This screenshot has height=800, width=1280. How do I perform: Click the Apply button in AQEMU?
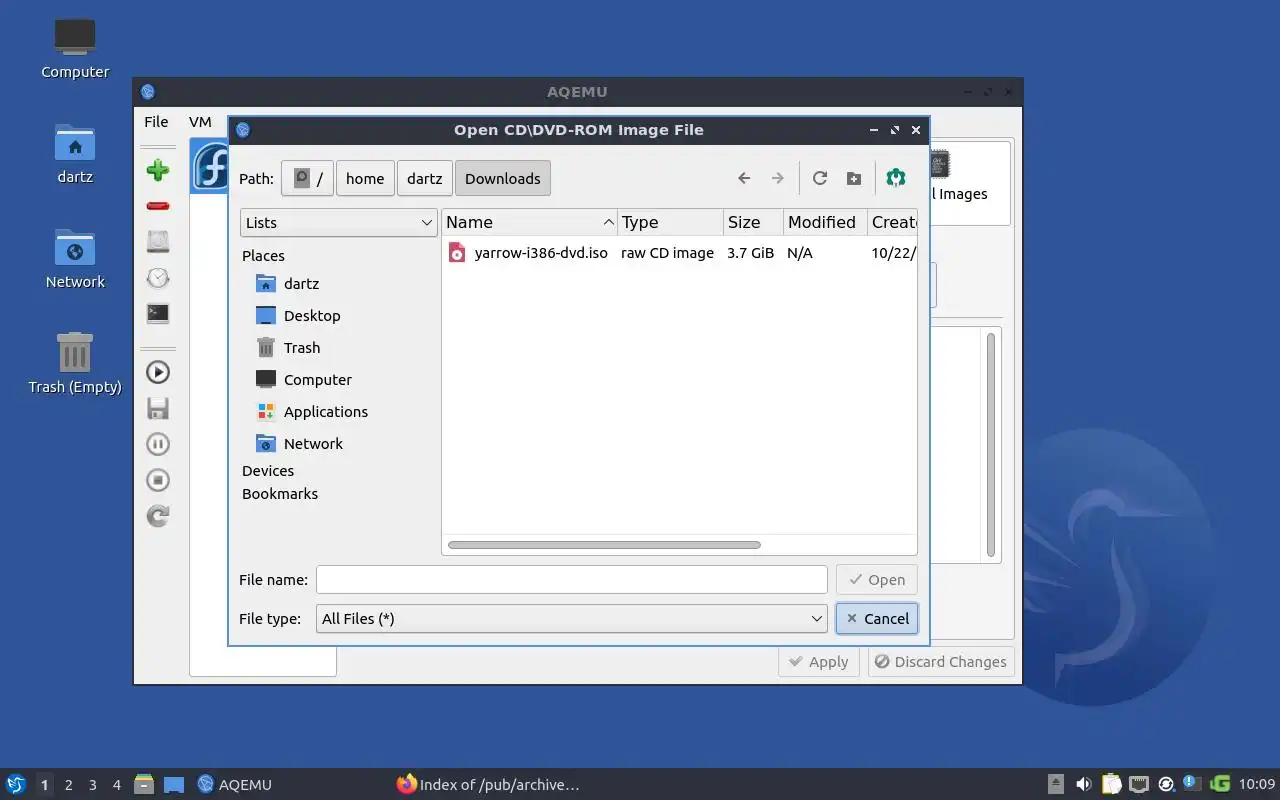[819, 662]
